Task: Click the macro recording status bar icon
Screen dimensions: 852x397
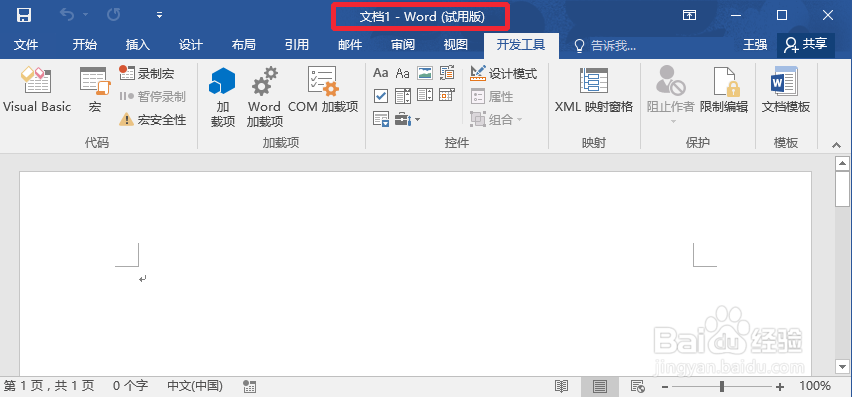Action: click(249, 387)
